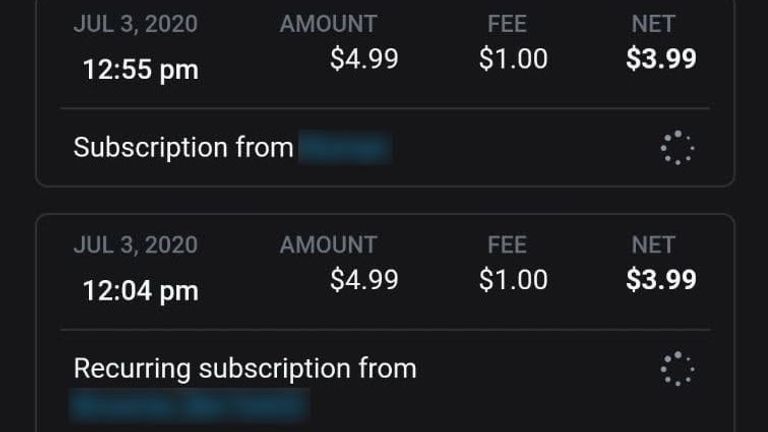The image size is (768, 432).
Task: Click the $1.00 fee in the 12:55 pm transaction
Action: pos(513,59)
